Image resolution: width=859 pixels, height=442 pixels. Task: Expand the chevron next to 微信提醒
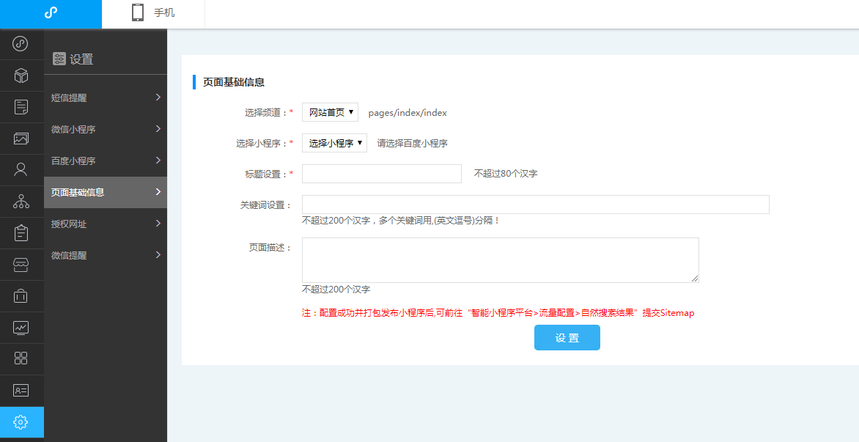click(x=158, y=255)
